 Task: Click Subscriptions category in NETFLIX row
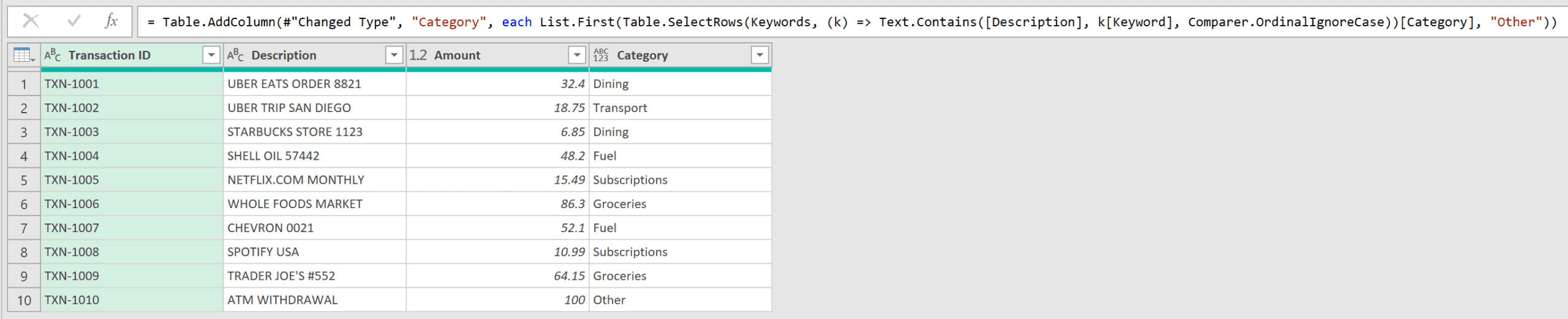click(x=680, y=180)
